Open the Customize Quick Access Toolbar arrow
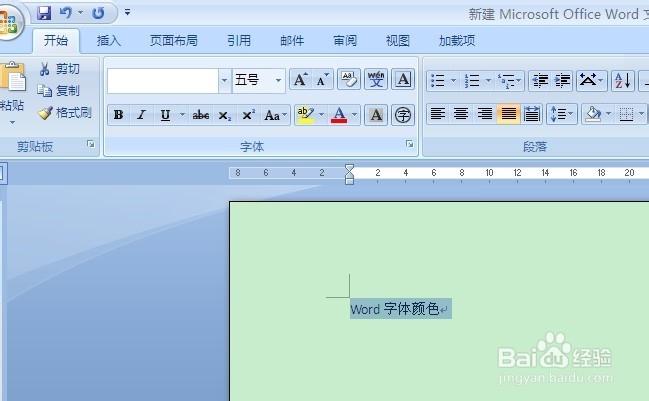 coord(127,12)
